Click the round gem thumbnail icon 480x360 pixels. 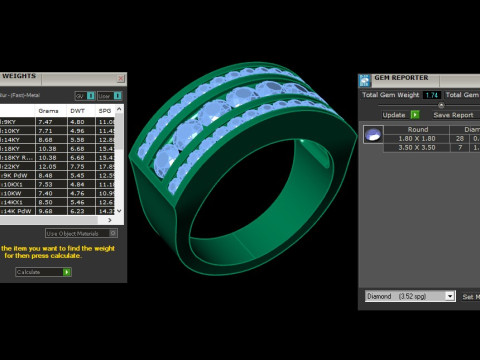pos(373,134)
